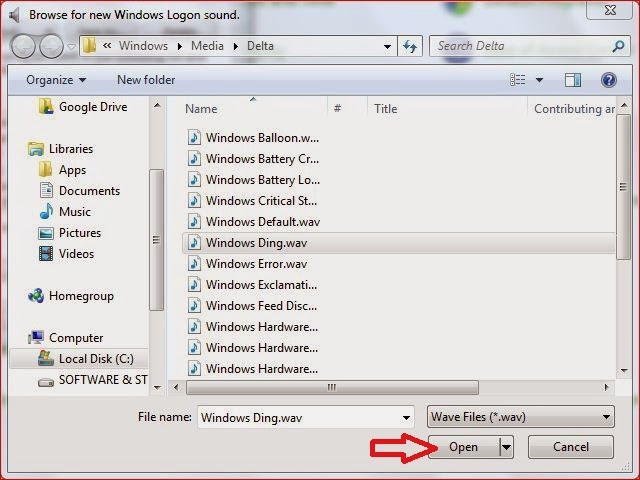Click the horizontal scrollbar right arrow
The image size is (640, 480).
click(x=607, y=387)
